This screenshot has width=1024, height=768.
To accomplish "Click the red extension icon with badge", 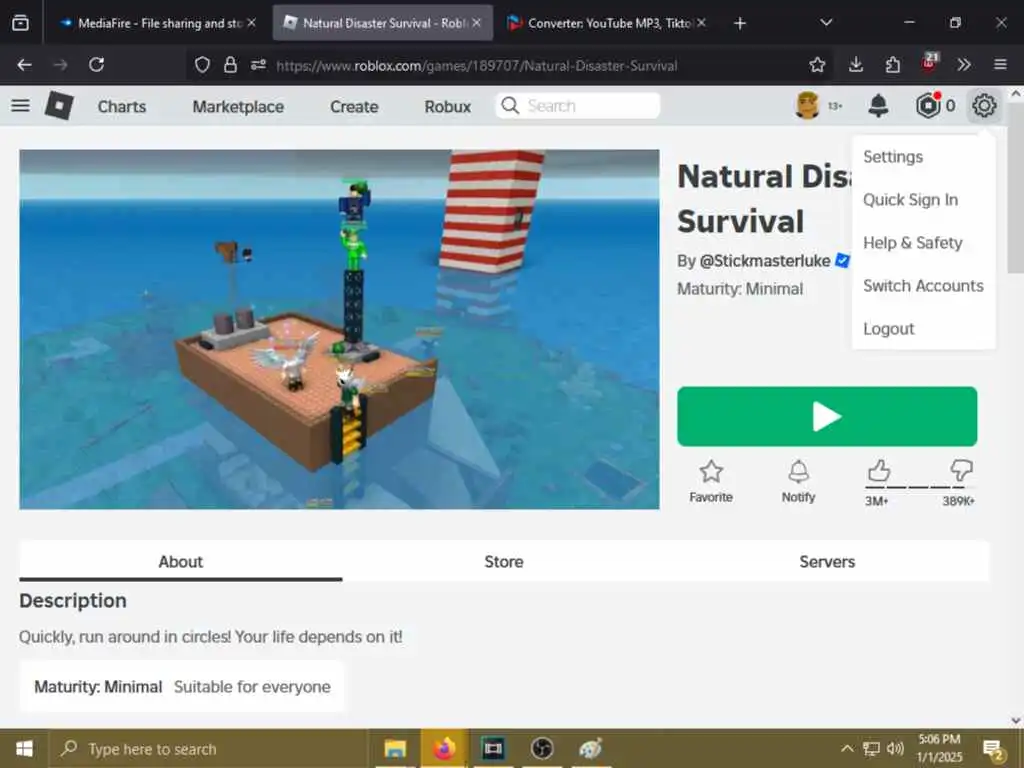I will 929,62.
